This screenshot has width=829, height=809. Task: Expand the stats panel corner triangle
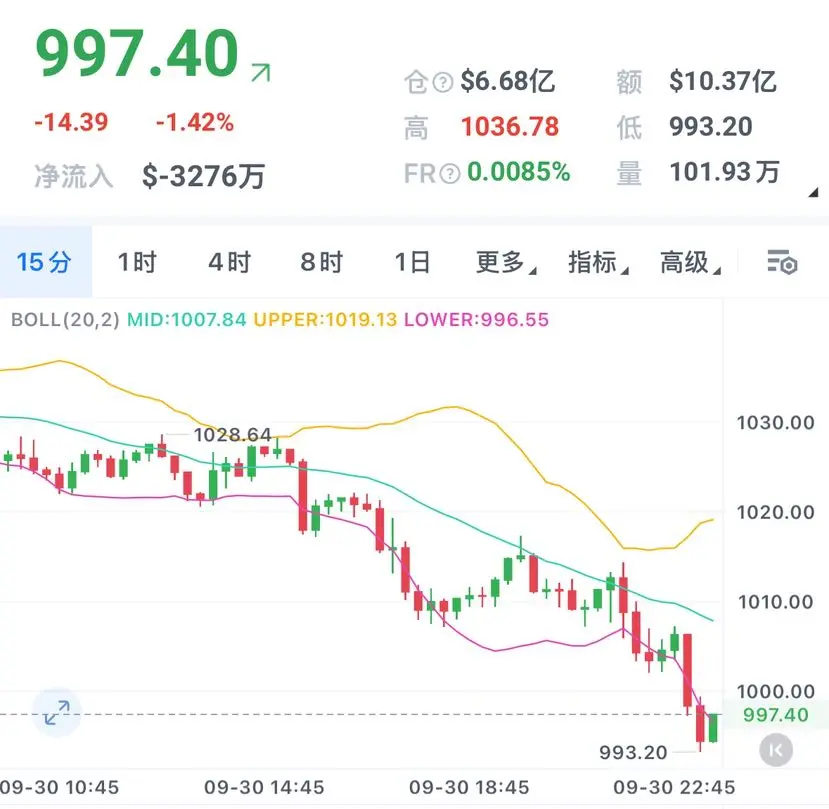point(813,192)
